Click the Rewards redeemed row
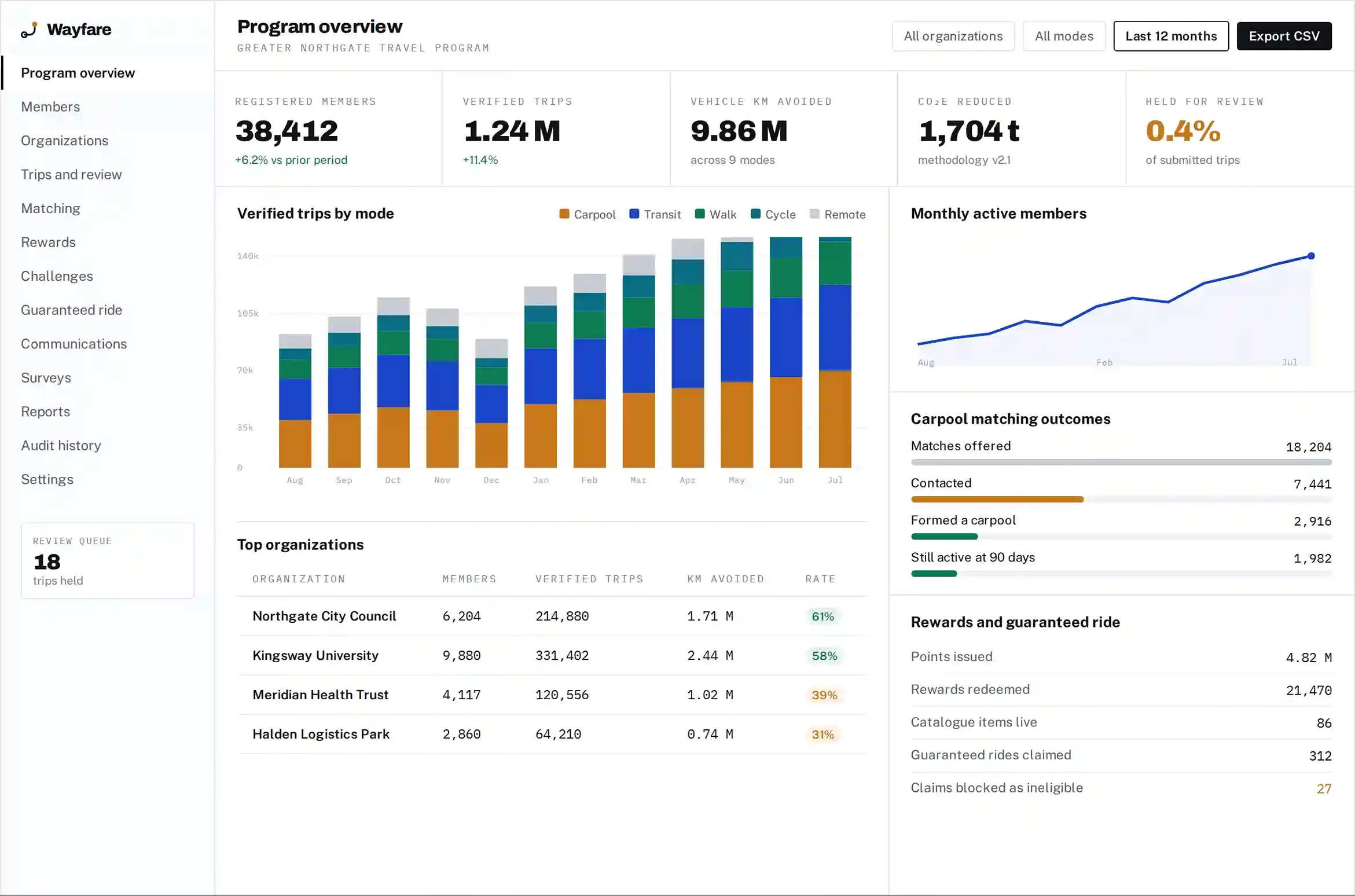 pos(1121,690)
